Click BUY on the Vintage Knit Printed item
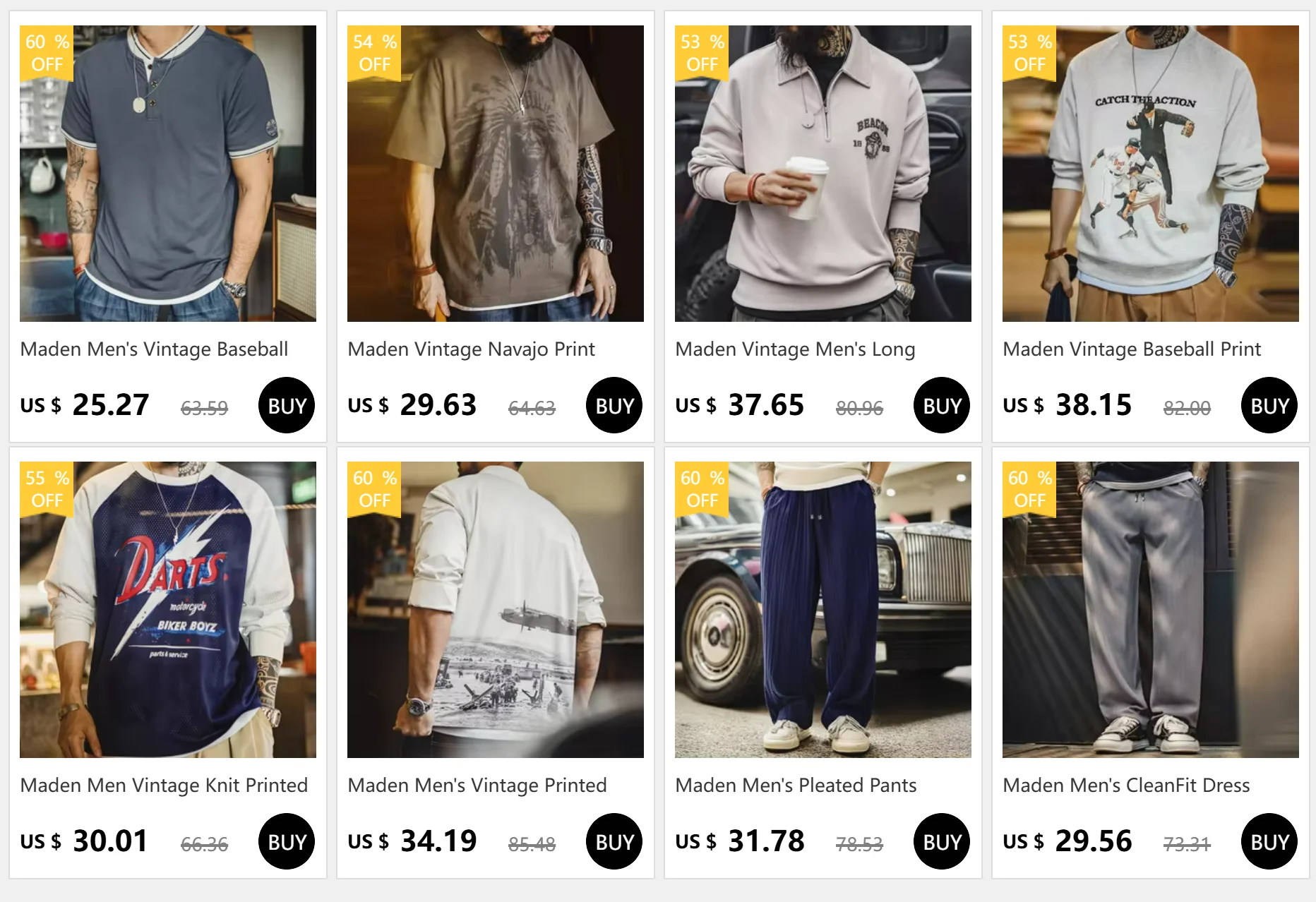The height and width of the screenshot is (902, 1316). click(x=287, y=841)
